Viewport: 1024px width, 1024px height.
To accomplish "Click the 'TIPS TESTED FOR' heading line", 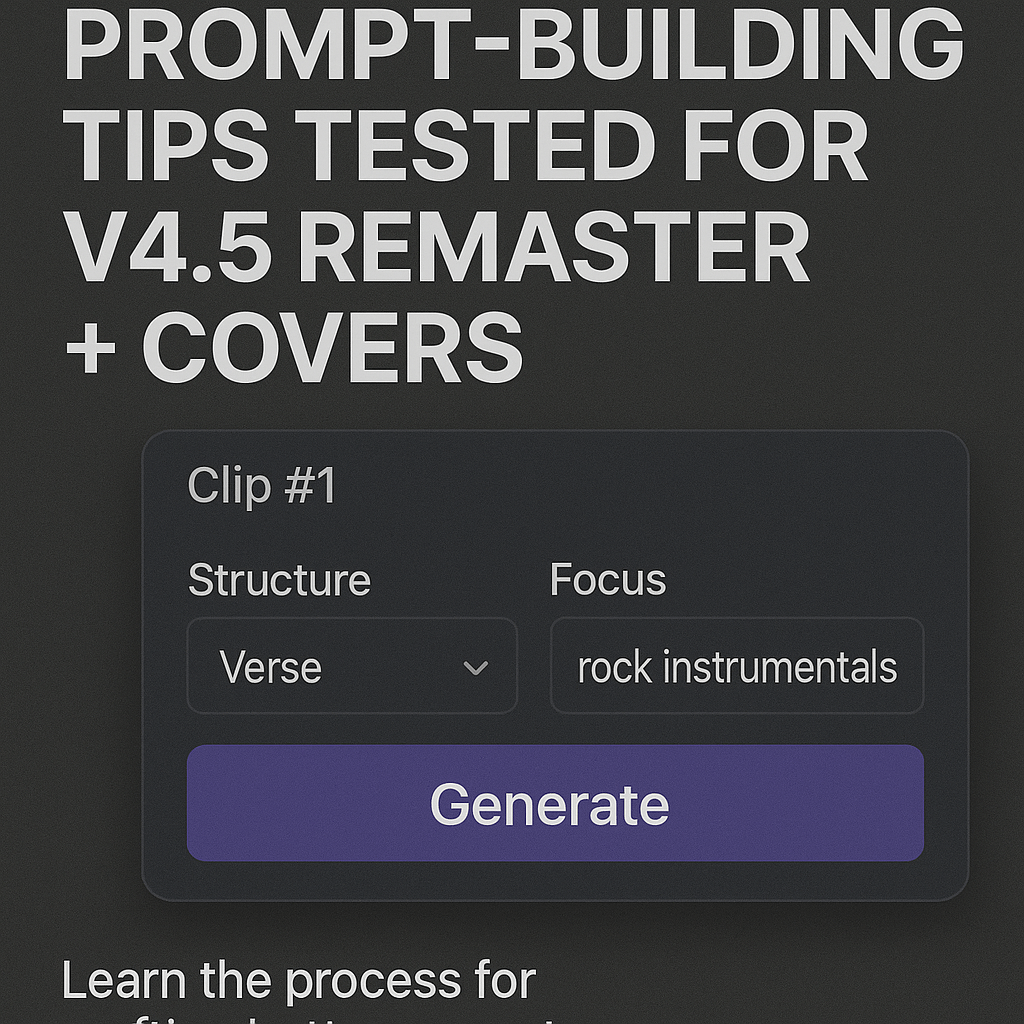I will (466, 146).
